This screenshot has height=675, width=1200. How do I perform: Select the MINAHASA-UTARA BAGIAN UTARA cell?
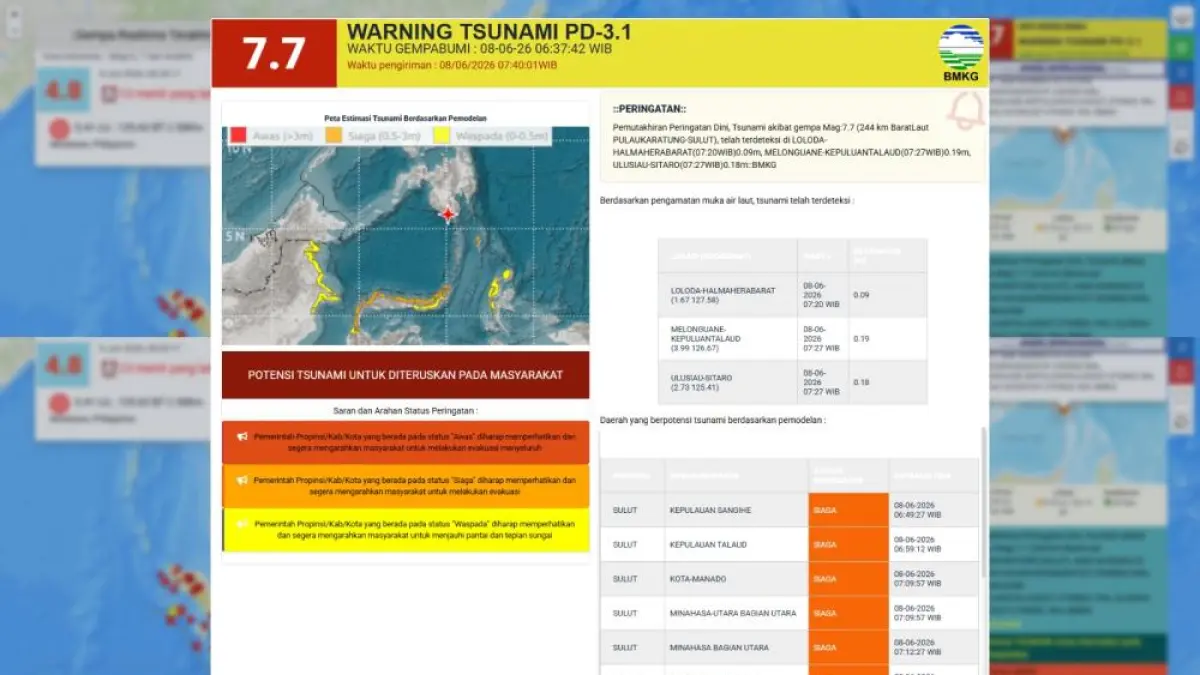point(736,613)
